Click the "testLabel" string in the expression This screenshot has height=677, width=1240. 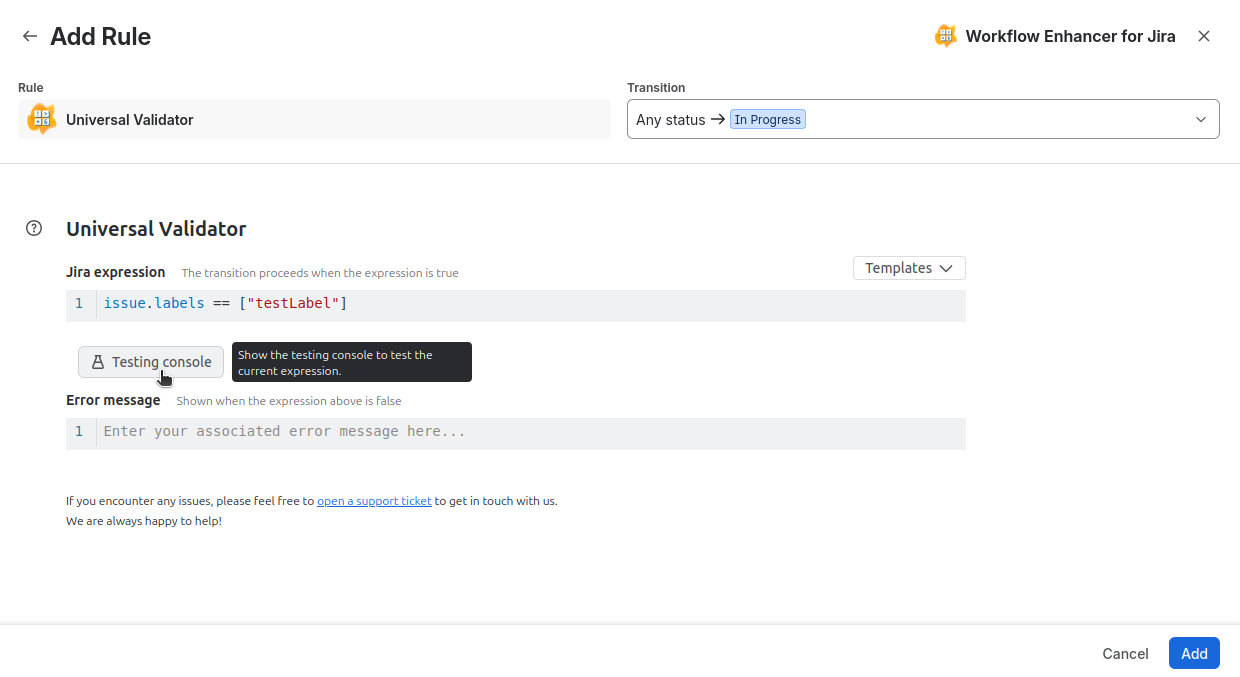293,303
